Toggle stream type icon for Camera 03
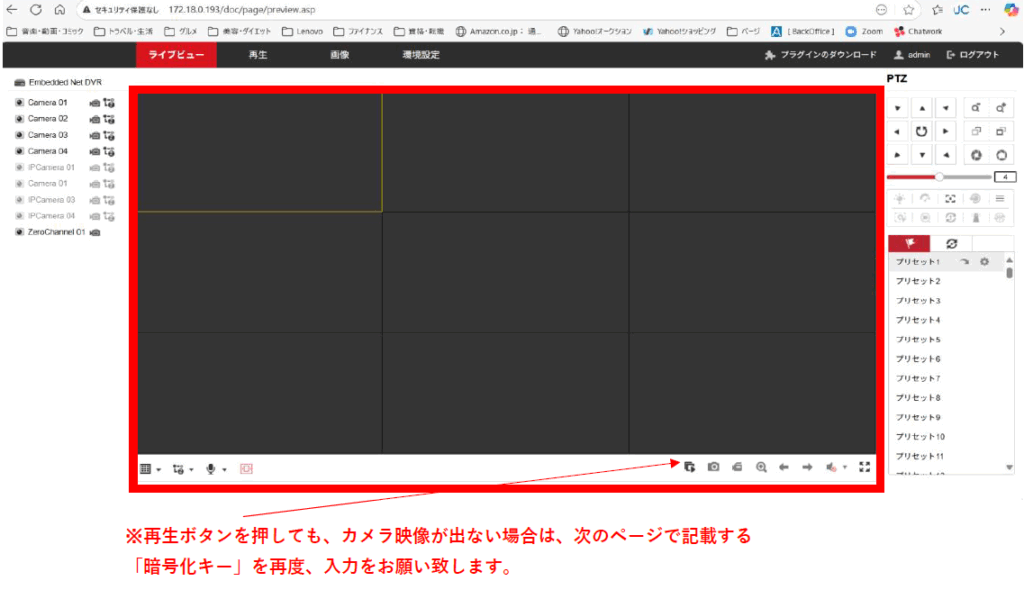The image size is (1024, 590). click(109, 135)
